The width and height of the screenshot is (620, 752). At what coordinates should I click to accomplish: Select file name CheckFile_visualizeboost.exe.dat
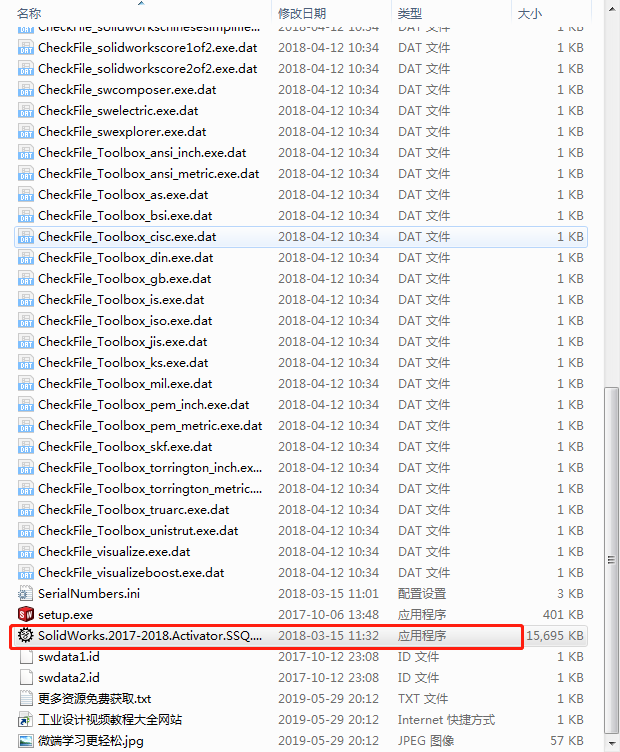point(131,573)
